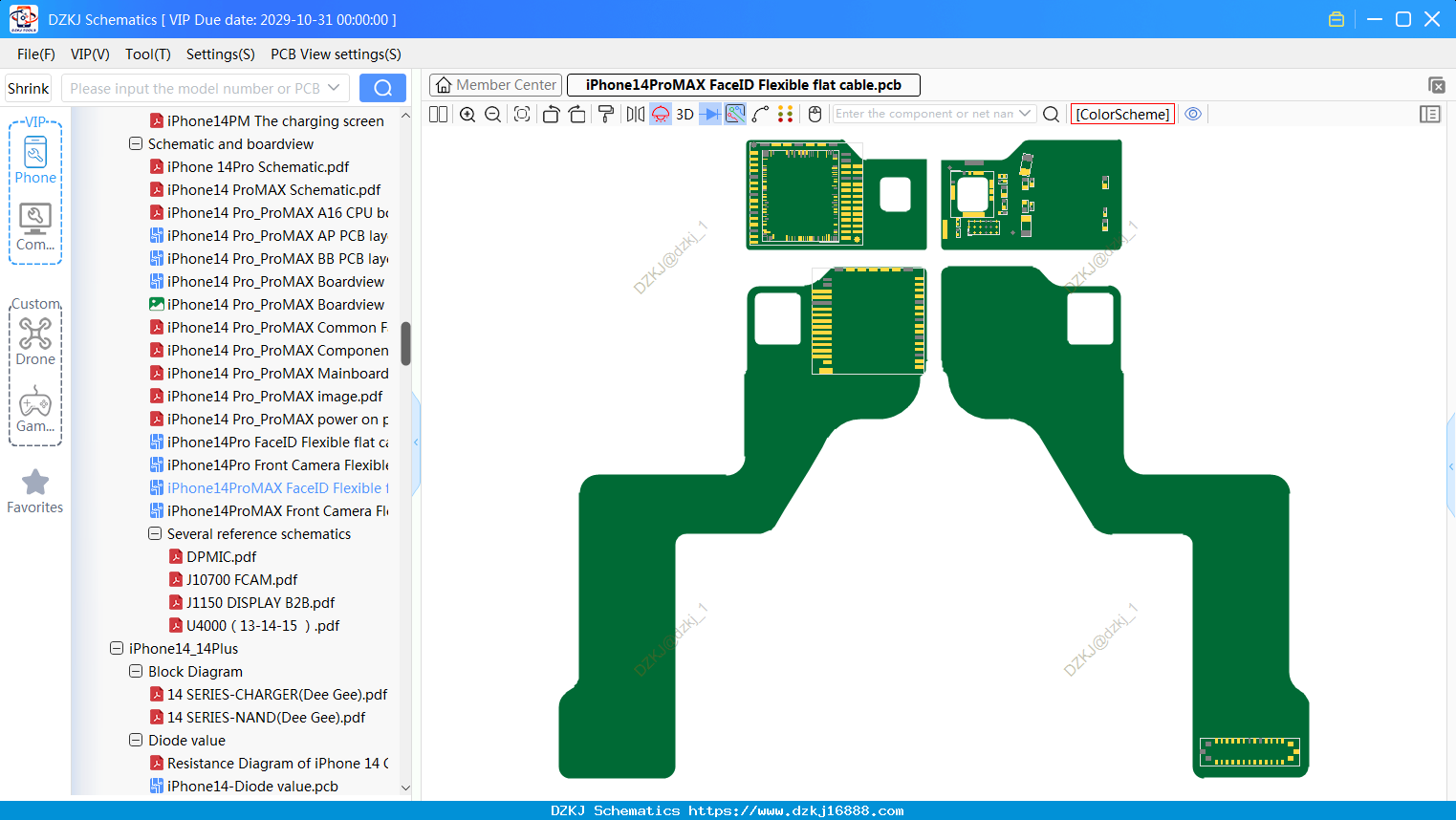
Task: Collapse the Schematic and boardview folder
Action: click(x=136, y=144)
